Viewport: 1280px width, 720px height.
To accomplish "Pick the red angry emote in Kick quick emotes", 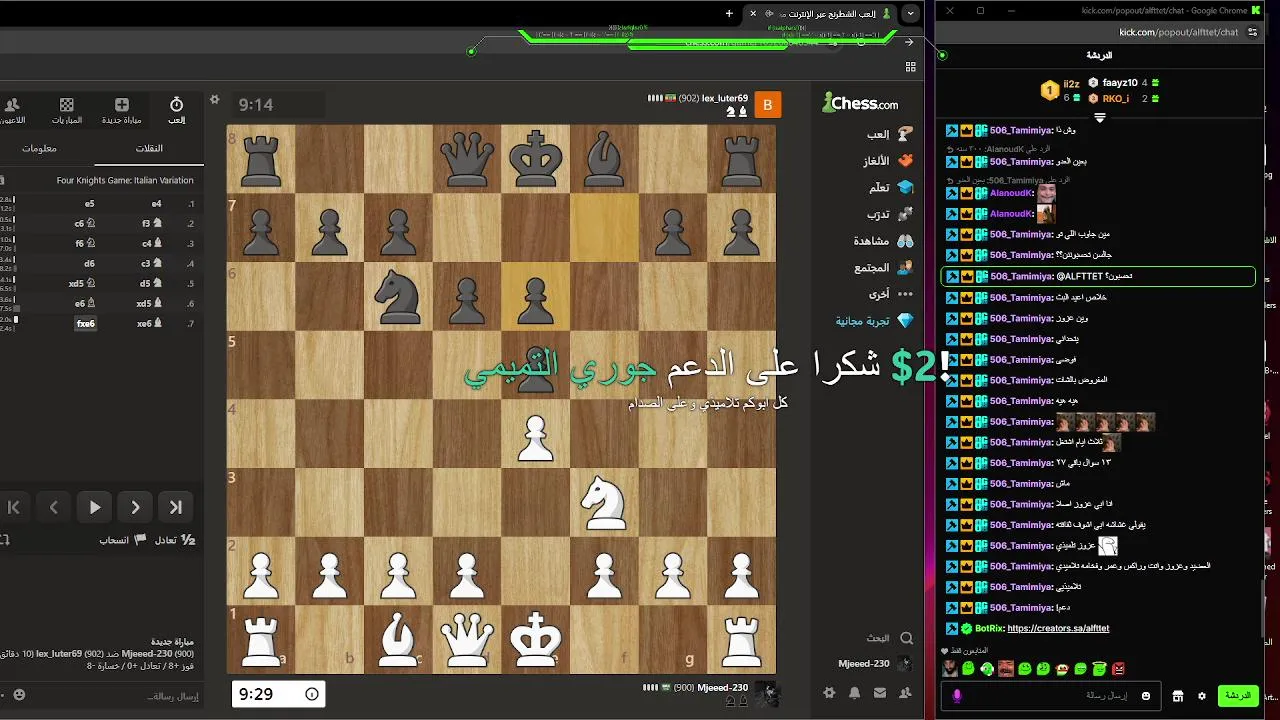I will click(1119, 668).
